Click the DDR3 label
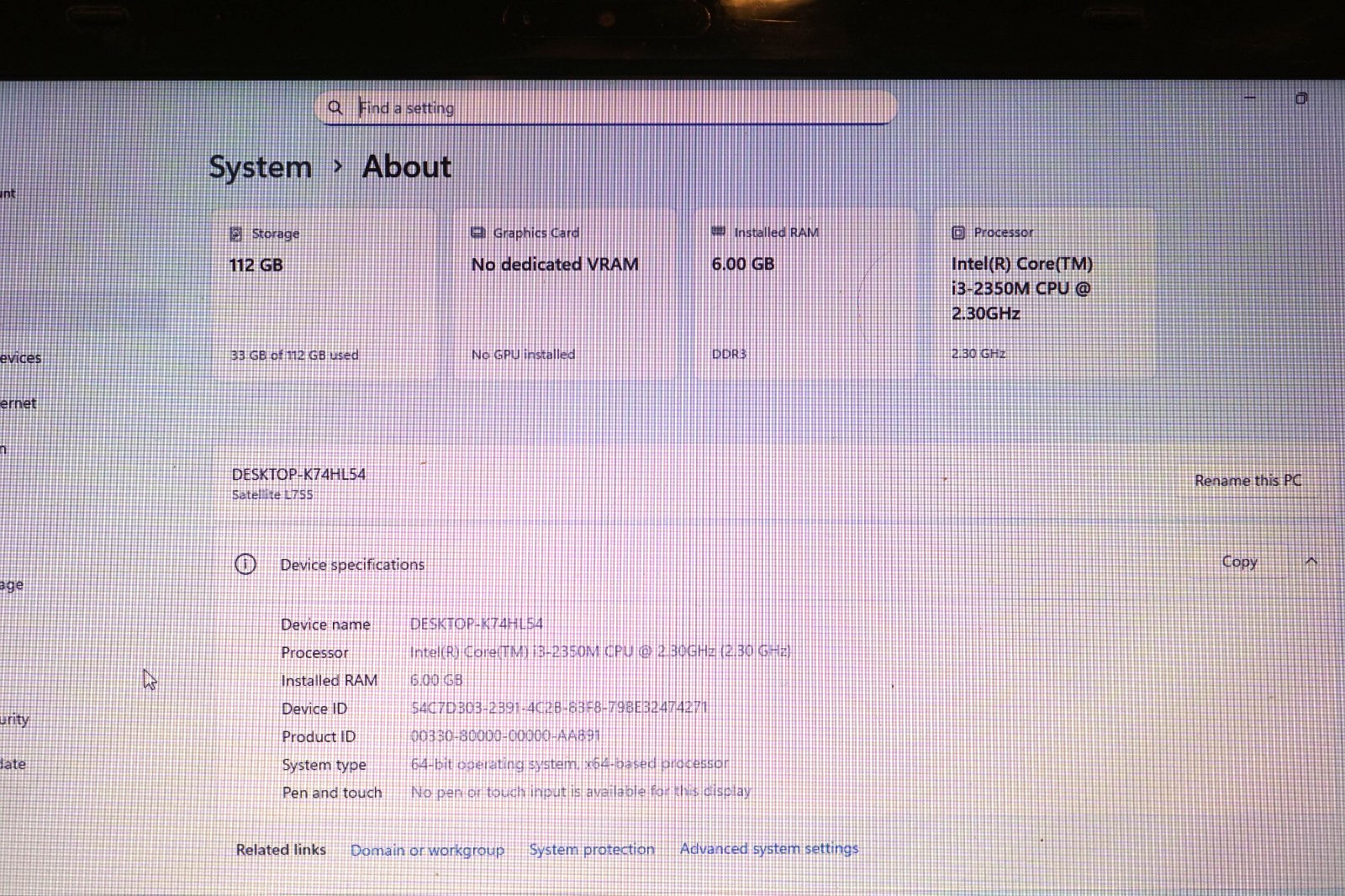 click(x=729, y=354)
